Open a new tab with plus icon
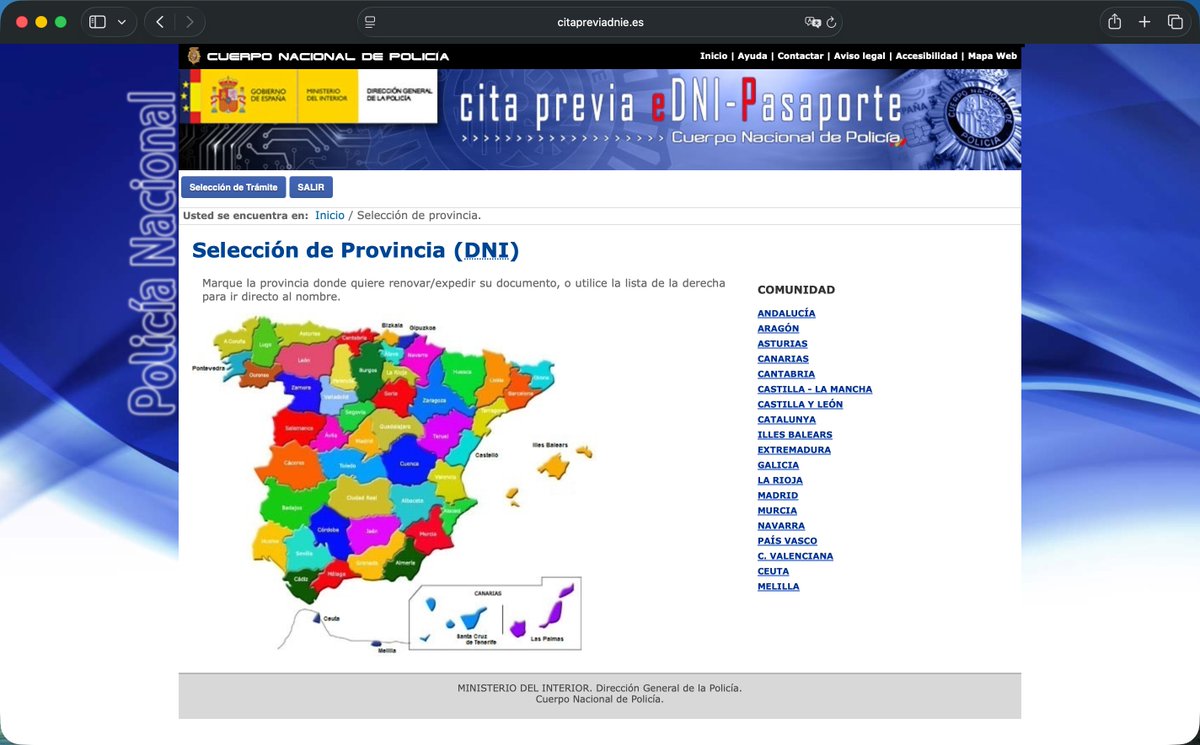Screen dimensions: 1200x745 (x=1145, y=22)
